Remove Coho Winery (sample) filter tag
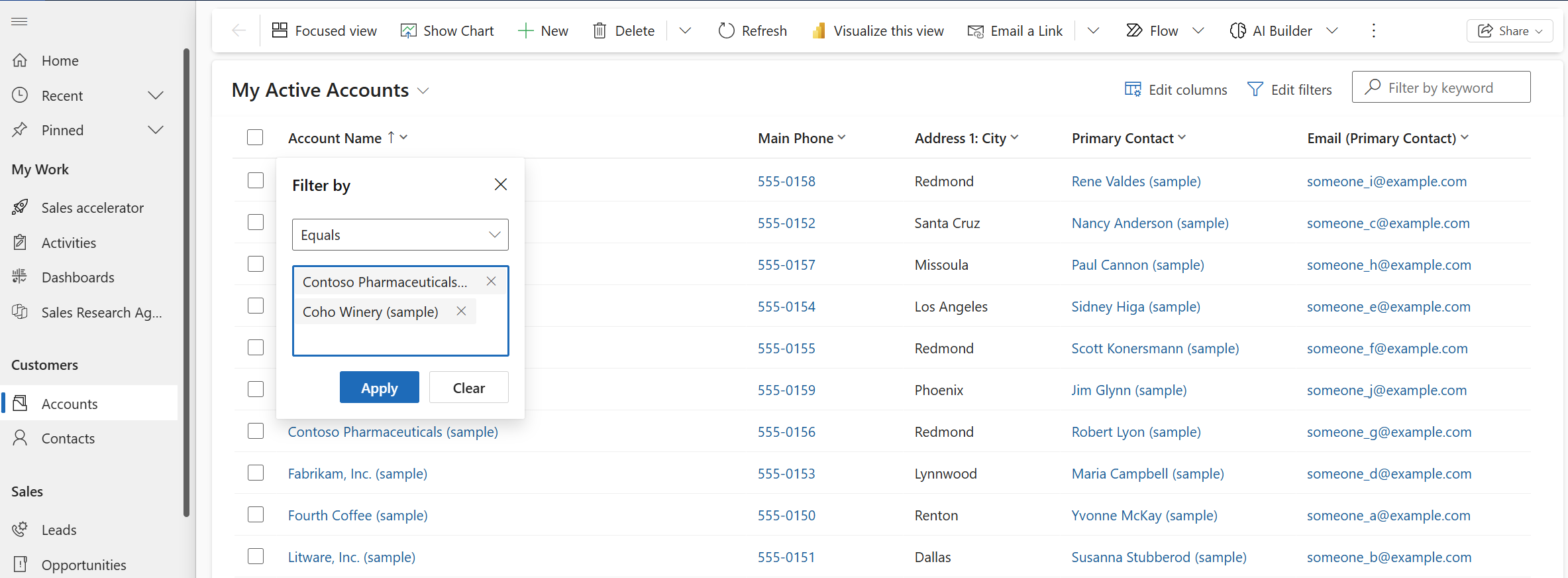Screen dimensions: 1568x578 pyautogui.click(x=461, y=311)
